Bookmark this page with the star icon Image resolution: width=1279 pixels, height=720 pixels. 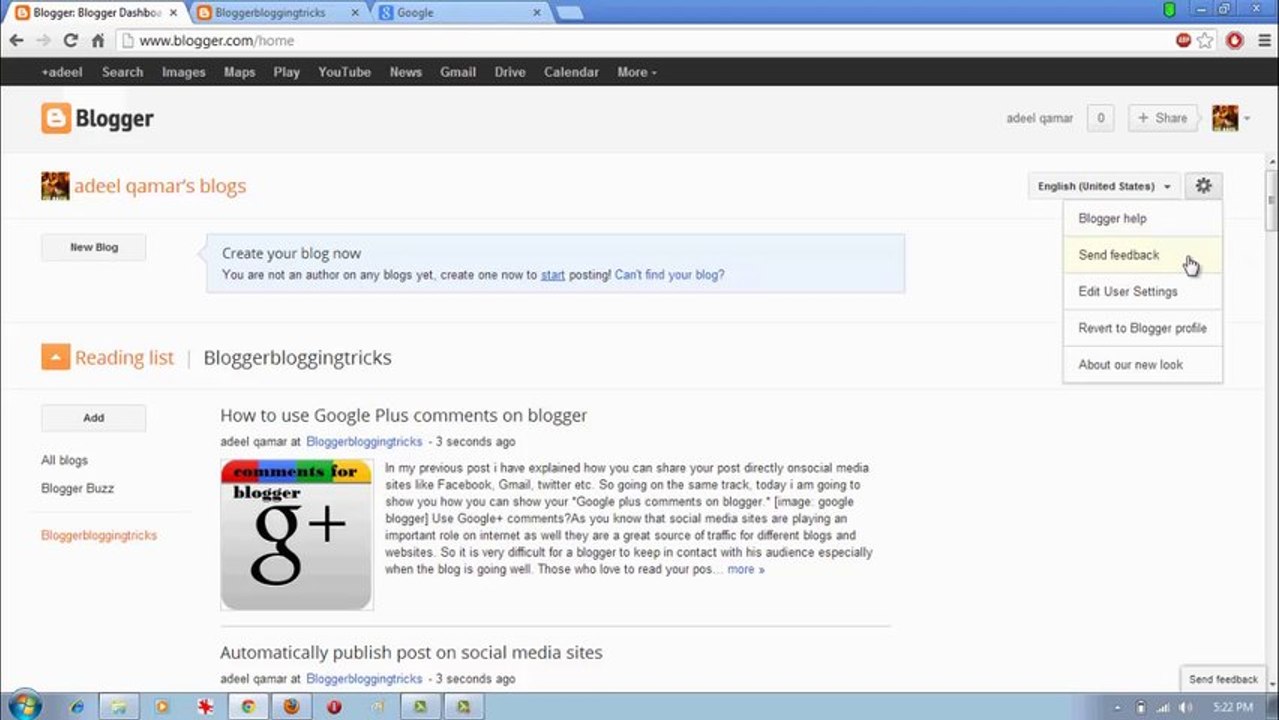[1205, 41]
